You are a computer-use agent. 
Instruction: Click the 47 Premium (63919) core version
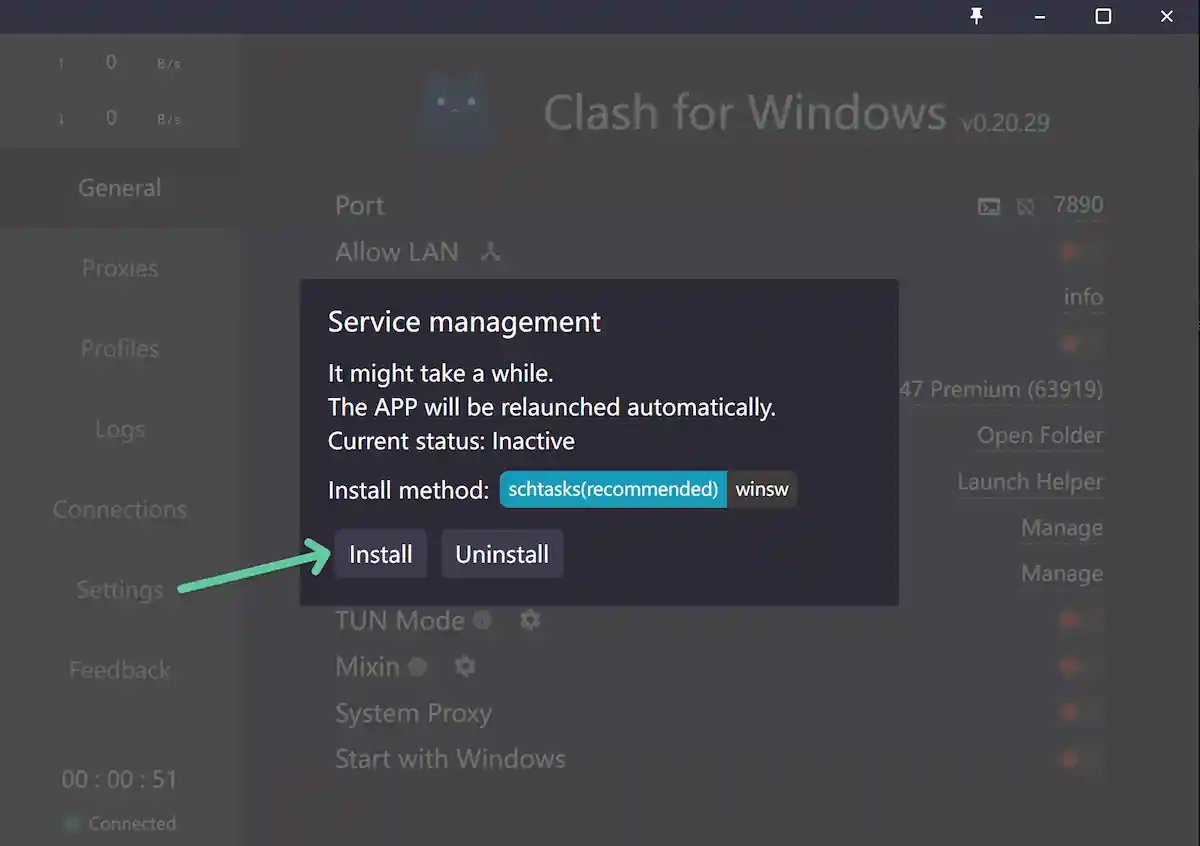click(x=1001, y=390)
